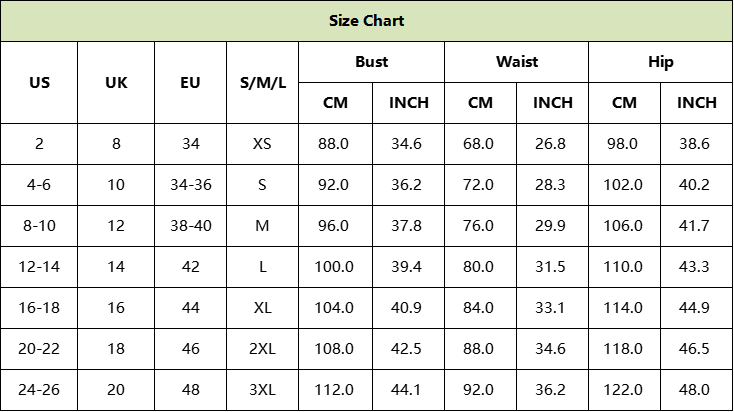Select the Waist header cell

tap(517, 62)
